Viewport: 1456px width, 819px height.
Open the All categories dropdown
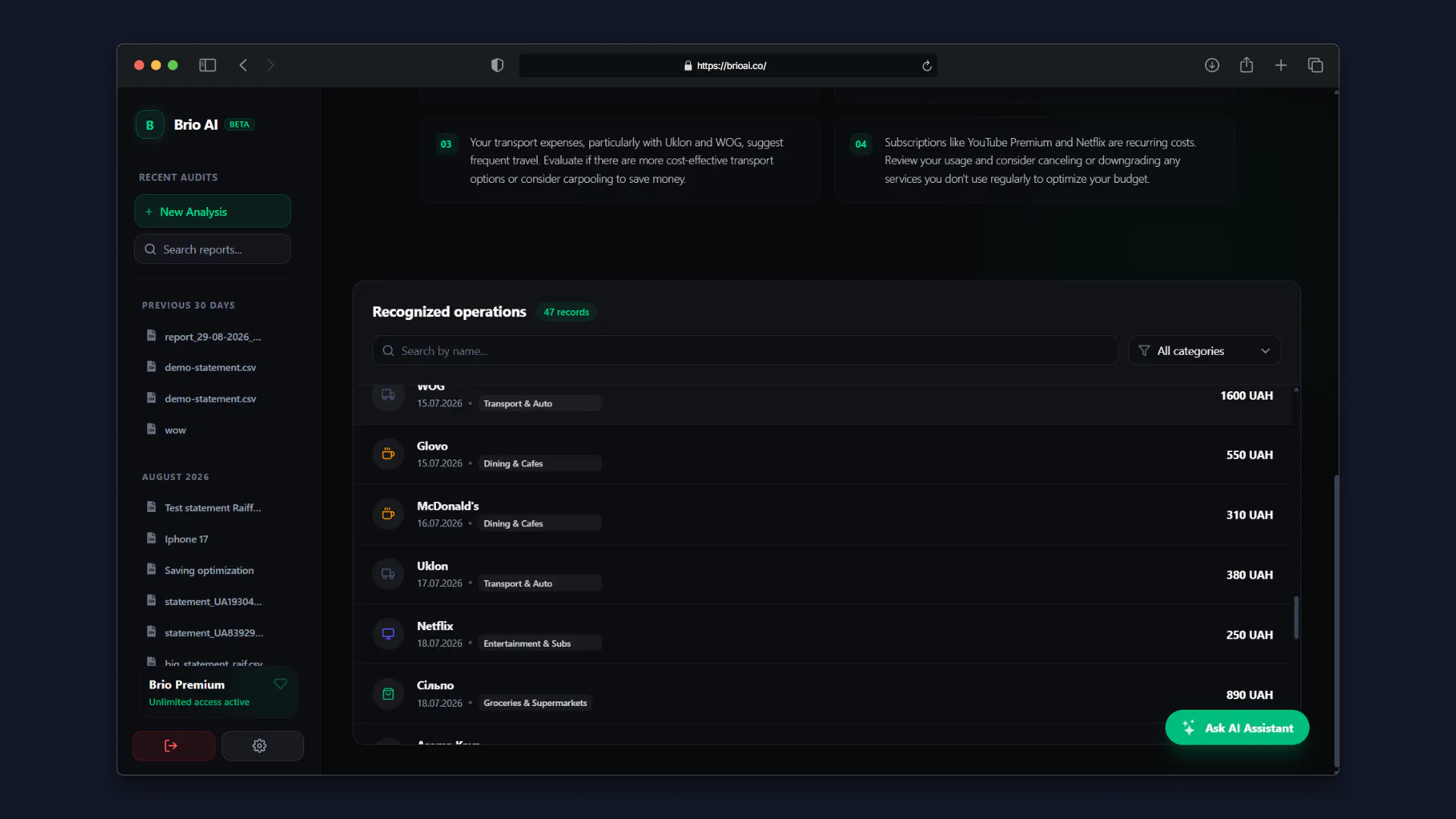tap(1204, 350)
